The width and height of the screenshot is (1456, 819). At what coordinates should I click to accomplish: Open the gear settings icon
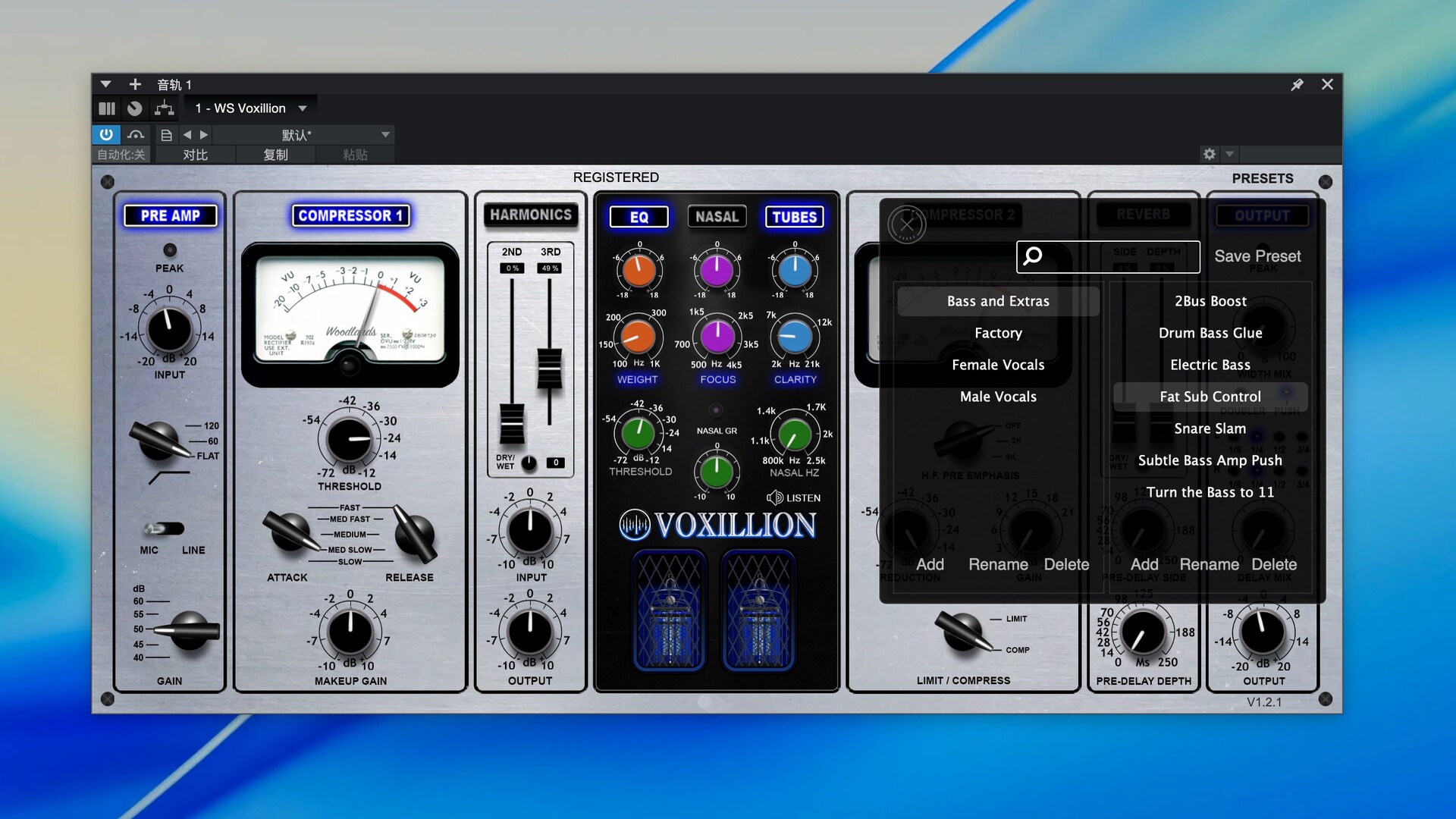(x=1210, y=155)
